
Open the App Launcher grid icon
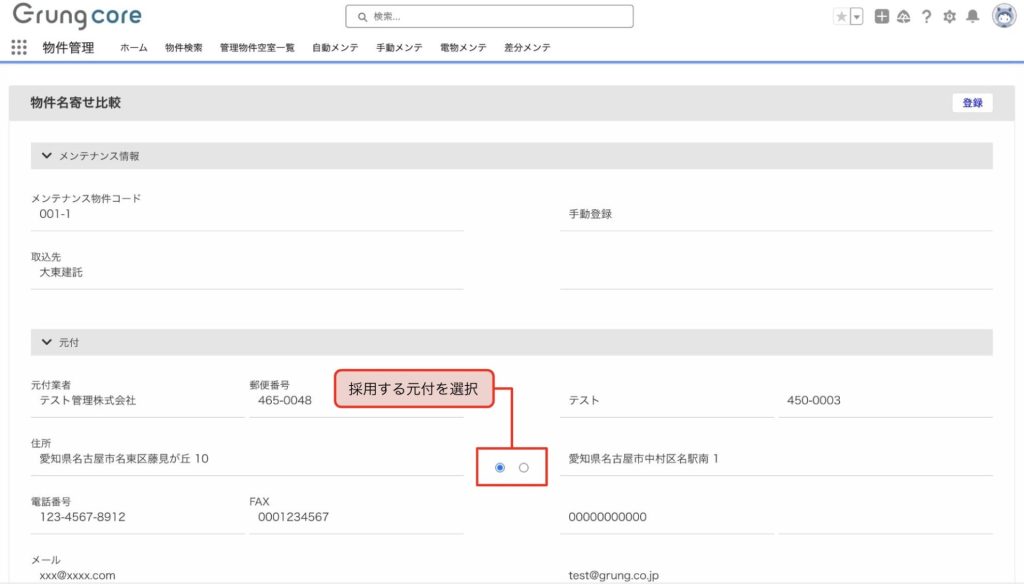pyautogui.click(x=18, y=47)
